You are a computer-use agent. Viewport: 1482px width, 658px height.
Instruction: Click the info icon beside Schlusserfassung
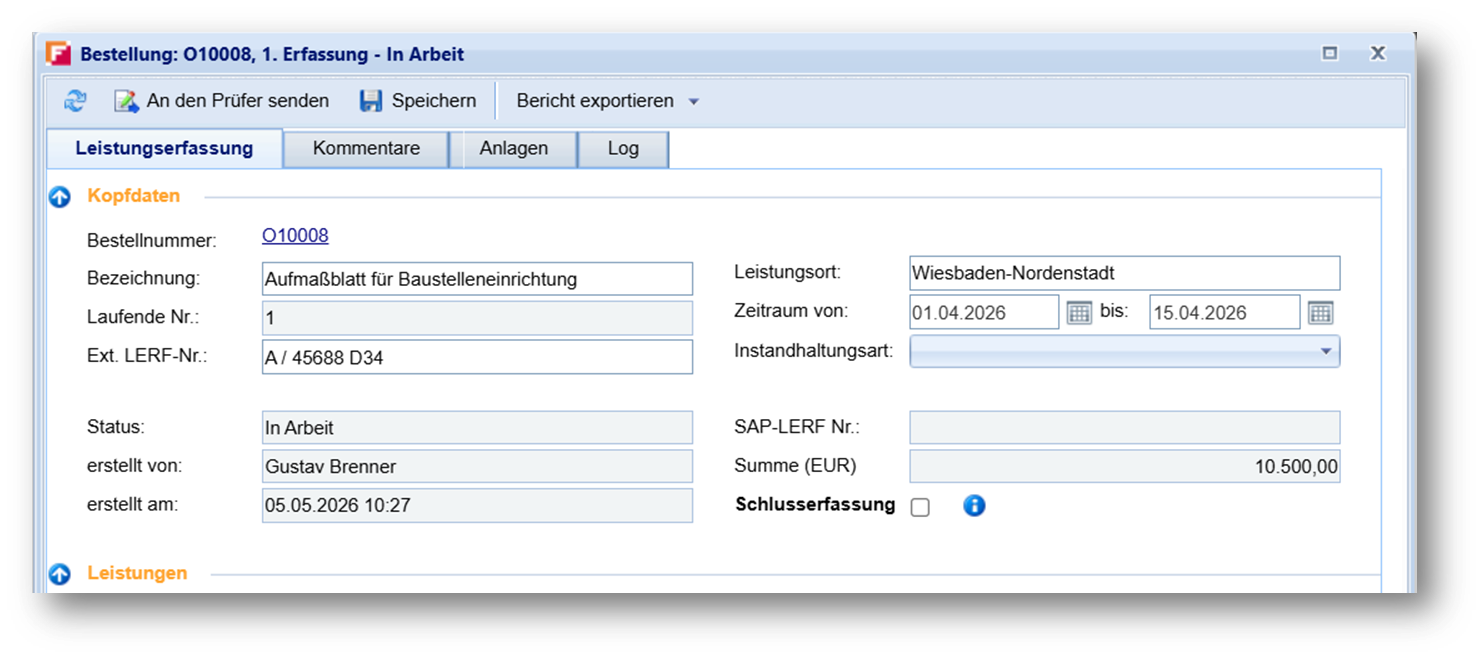(x=974, y=506)
